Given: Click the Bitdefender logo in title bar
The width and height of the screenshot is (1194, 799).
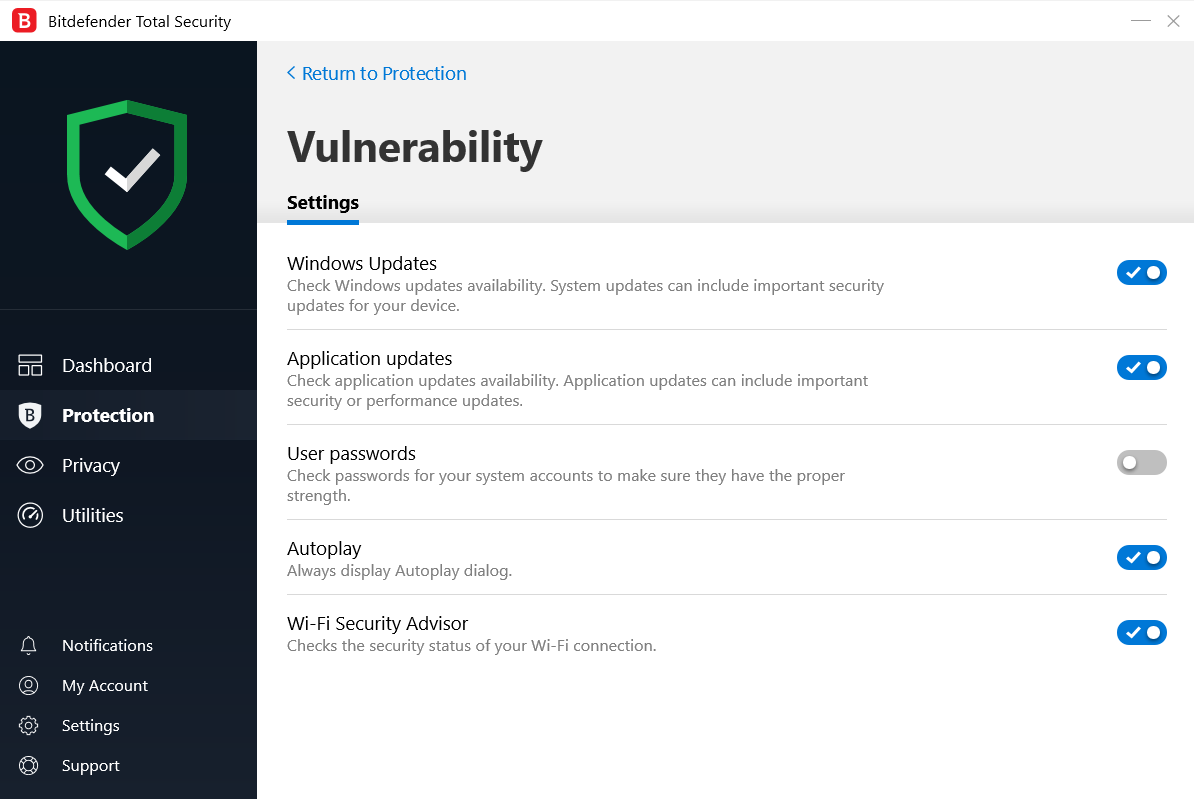Looking at the screenshot, I should (x=24, y=21).
